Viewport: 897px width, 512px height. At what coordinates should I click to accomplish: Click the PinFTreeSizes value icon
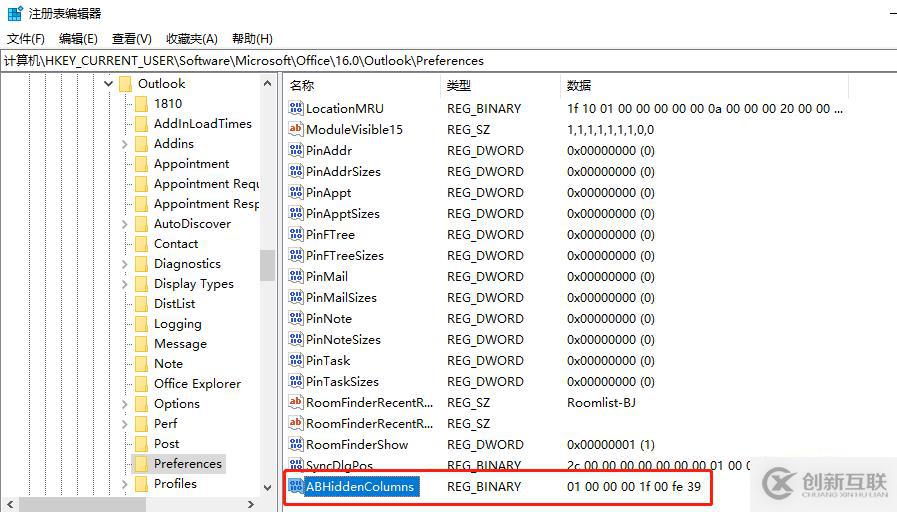click(296, 255)
